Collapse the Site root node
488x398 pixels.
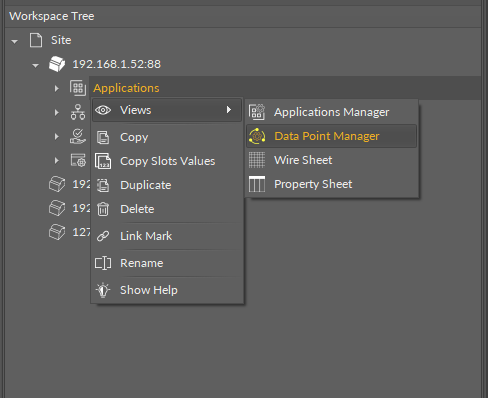[14, 41]
